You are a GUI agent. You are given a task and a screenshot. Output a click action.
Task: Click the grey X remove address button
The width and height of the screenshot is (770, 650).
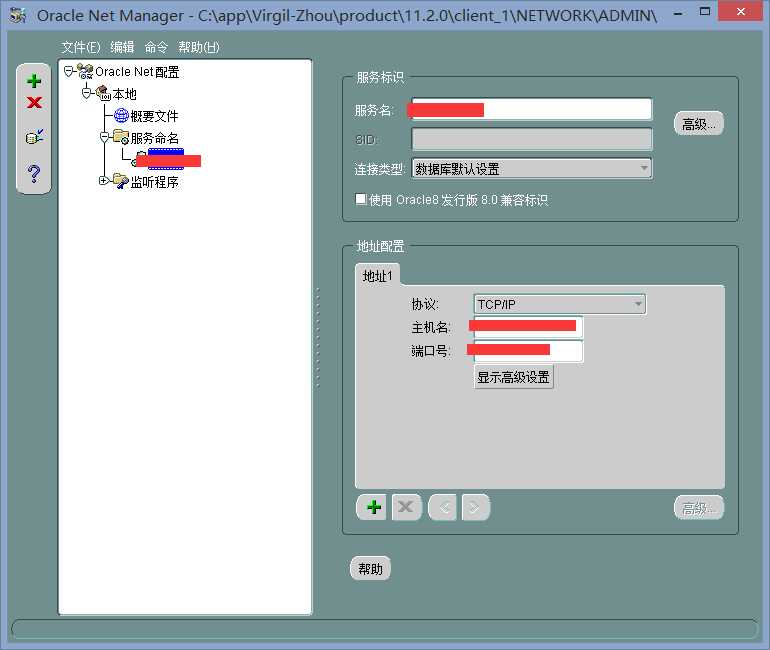coord(406,507)
